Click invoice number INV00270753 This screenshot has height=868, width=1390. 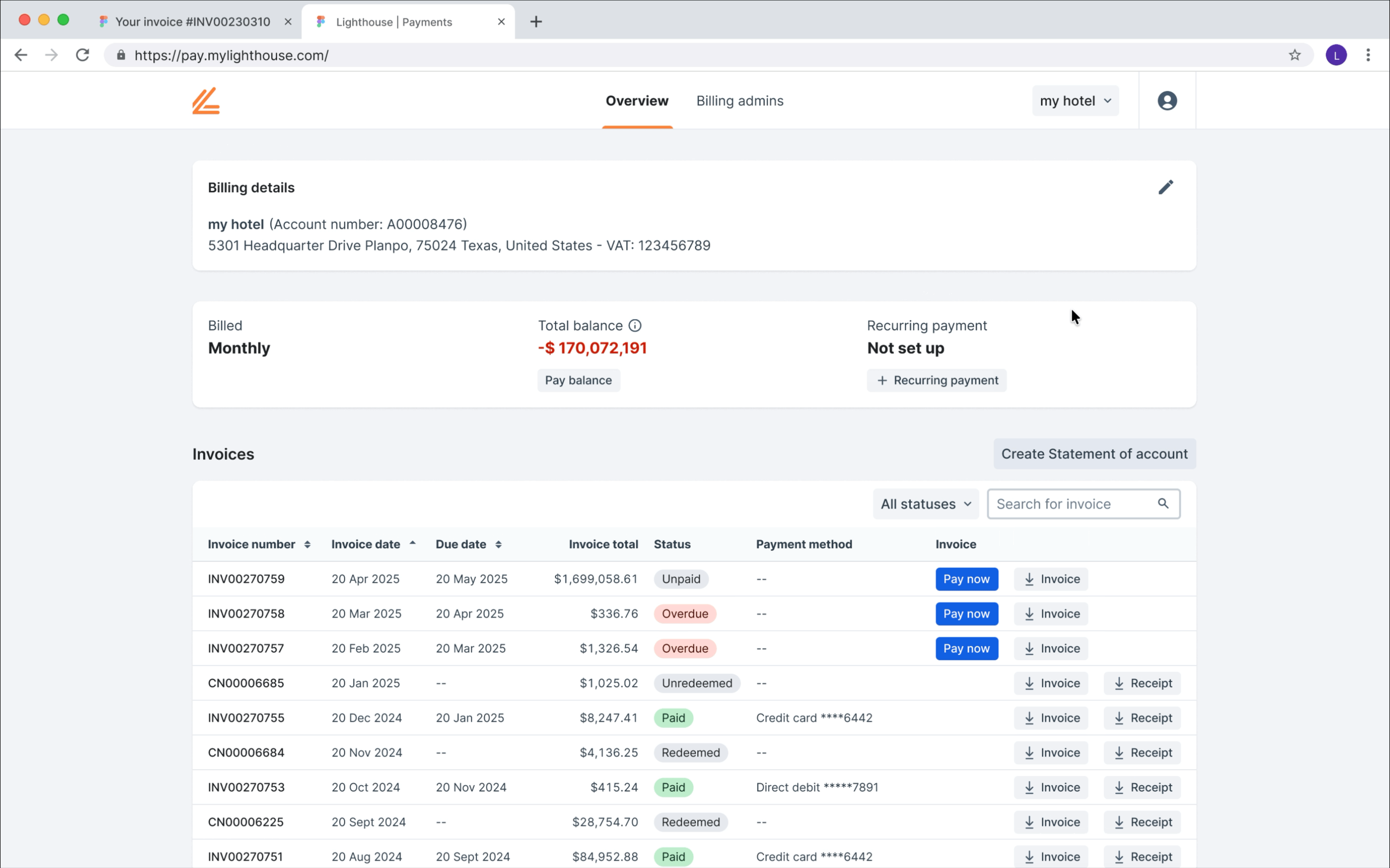[246, 788]
